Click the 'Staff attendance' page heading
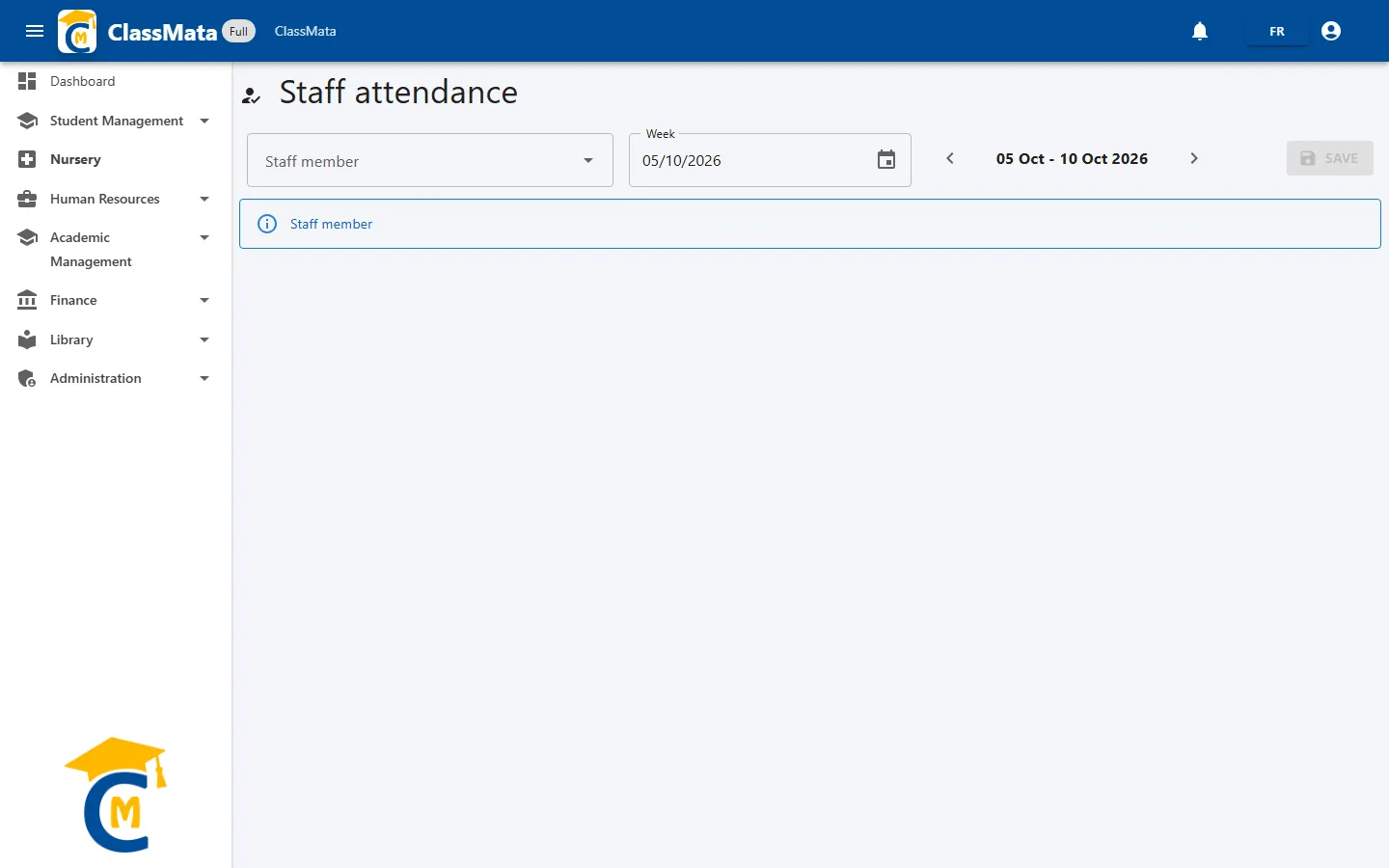Screen dimensions: 1389x868 tap(398, 93)
